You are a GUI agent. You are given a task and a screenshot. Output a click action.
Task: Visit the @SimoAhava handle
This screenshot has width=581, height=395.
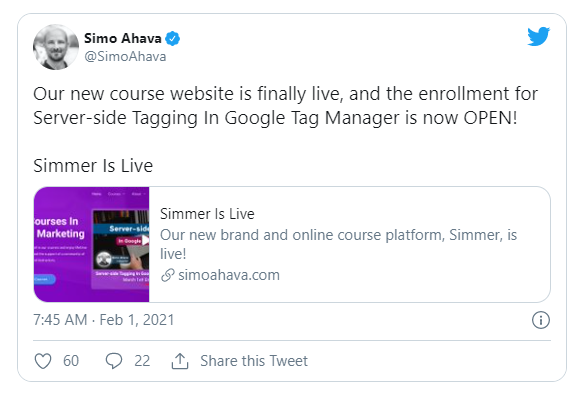click(125, 57)
